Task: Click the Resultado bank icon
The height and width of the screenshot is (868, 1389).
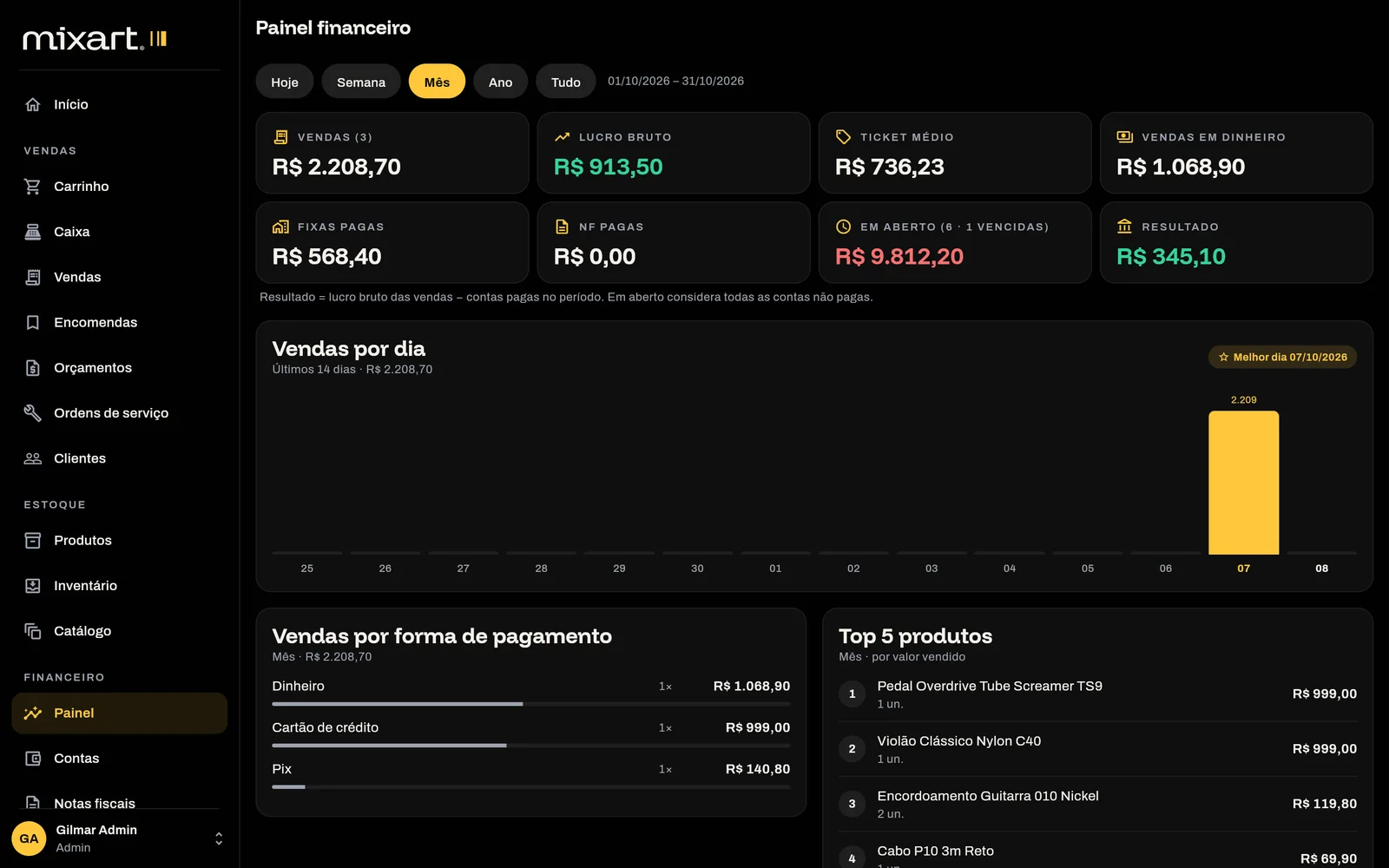Action: tap(1125, 227)
